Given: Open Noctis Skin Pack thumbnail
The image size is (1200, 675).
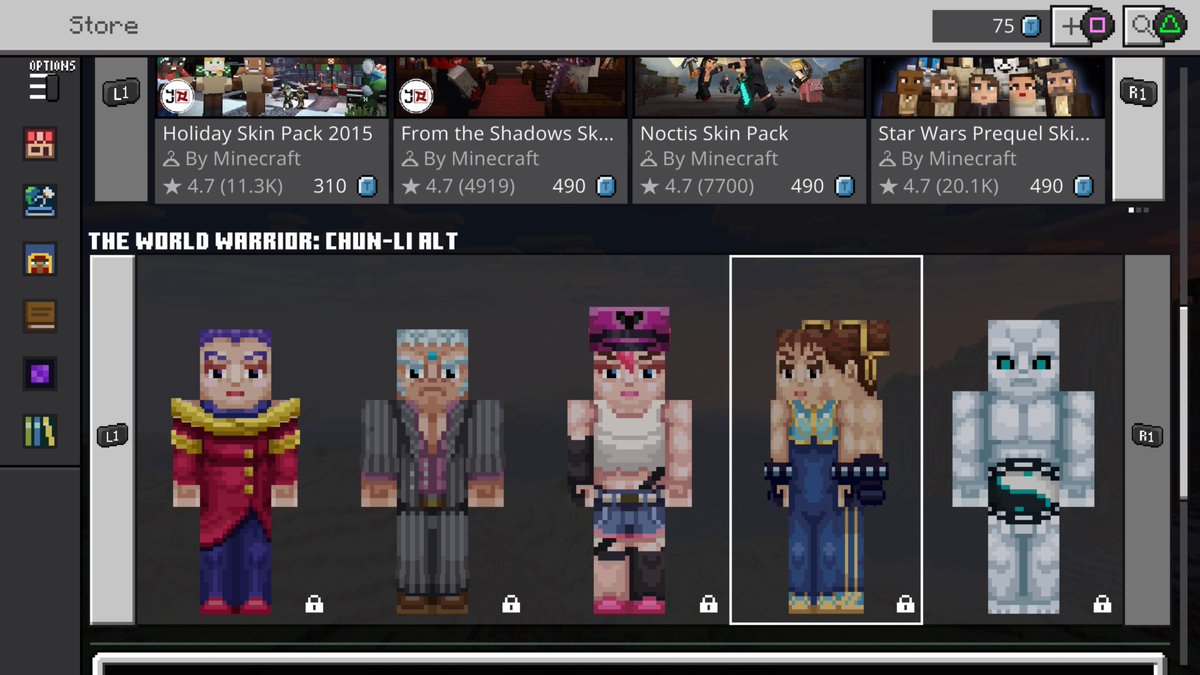Looking at the screenshot, I should 750,87.
